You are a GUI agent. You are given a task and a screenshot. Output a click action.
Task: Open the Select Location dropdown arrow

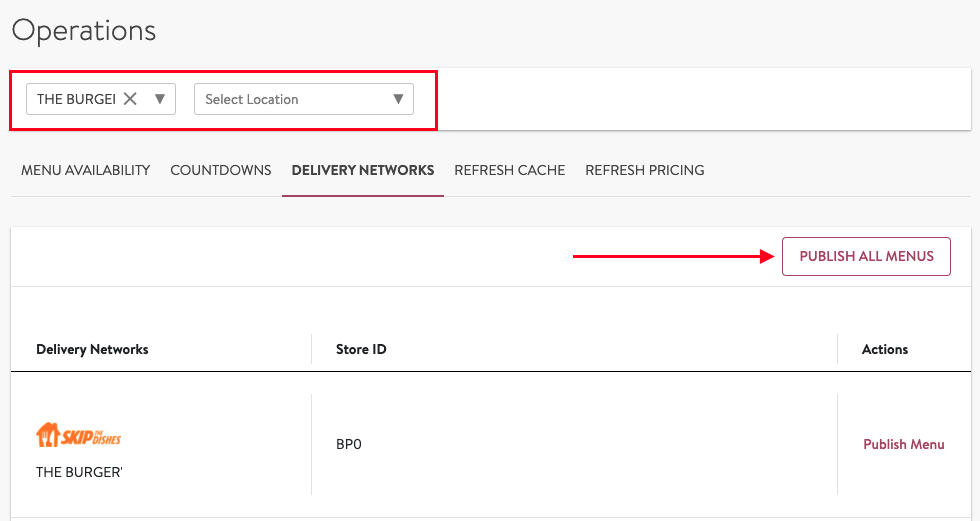pos(398,99)
